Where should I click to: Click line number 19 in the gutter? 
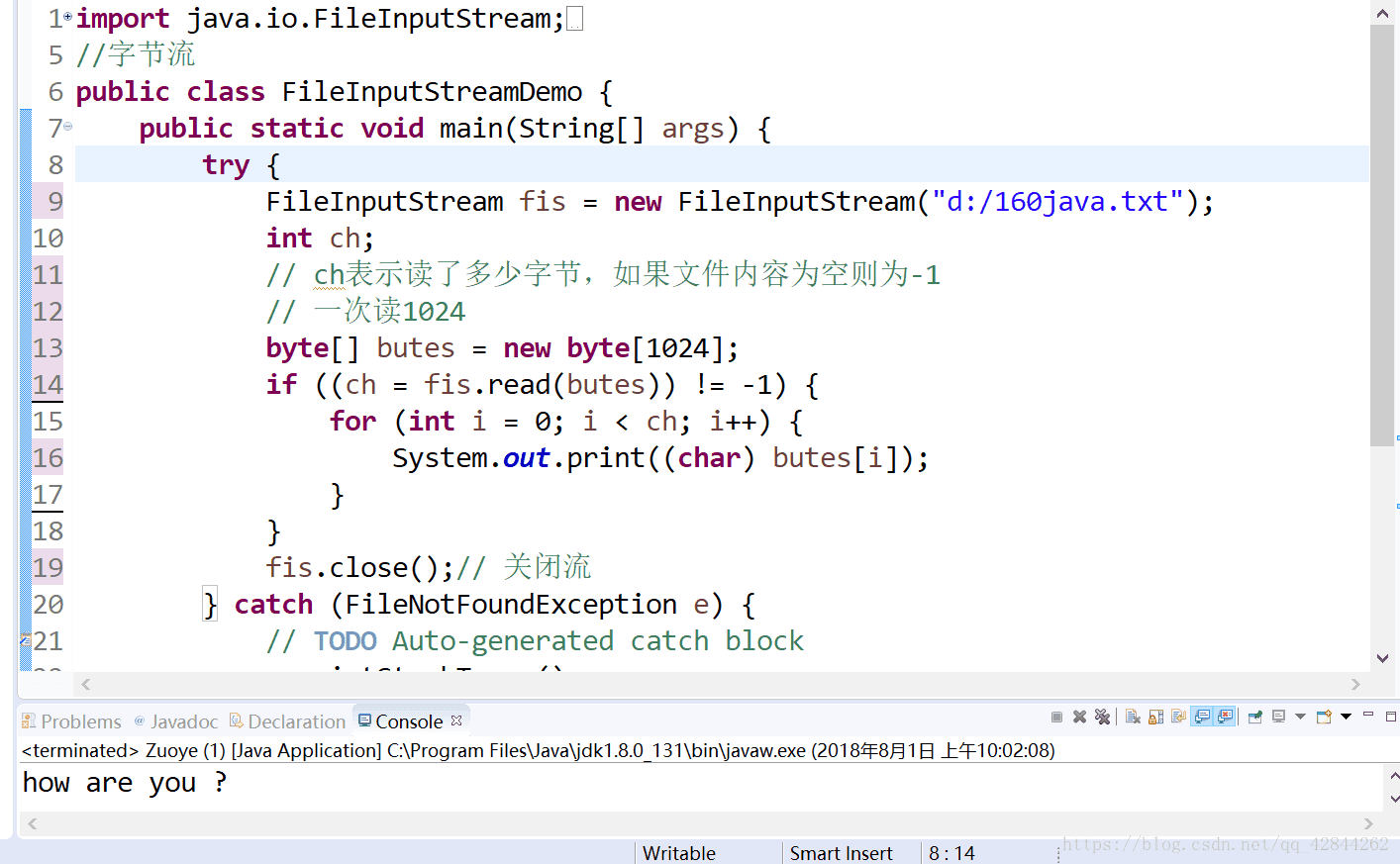48,568
